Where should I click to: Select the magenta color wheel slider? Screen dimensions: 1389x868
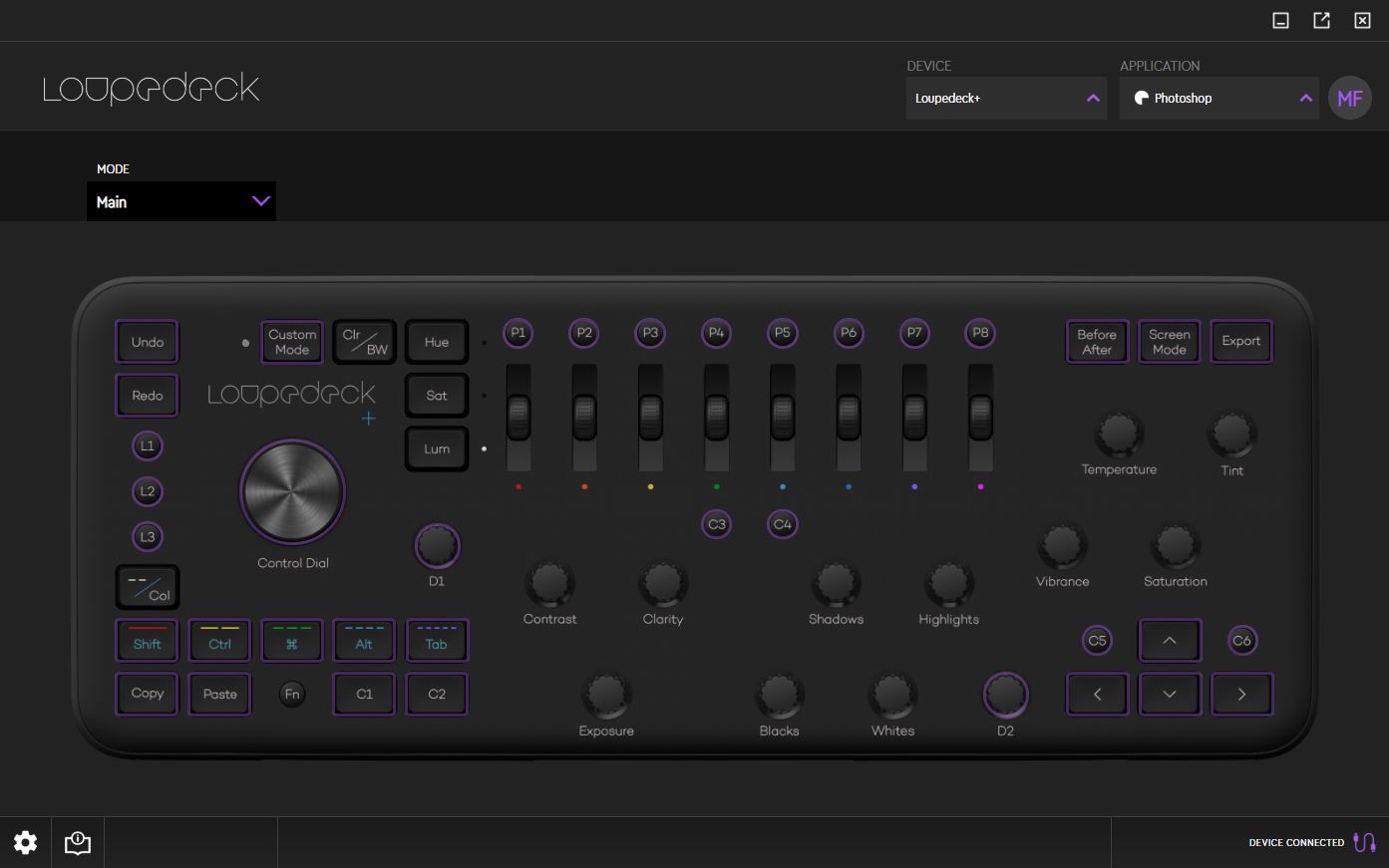(x=980, y=418)
